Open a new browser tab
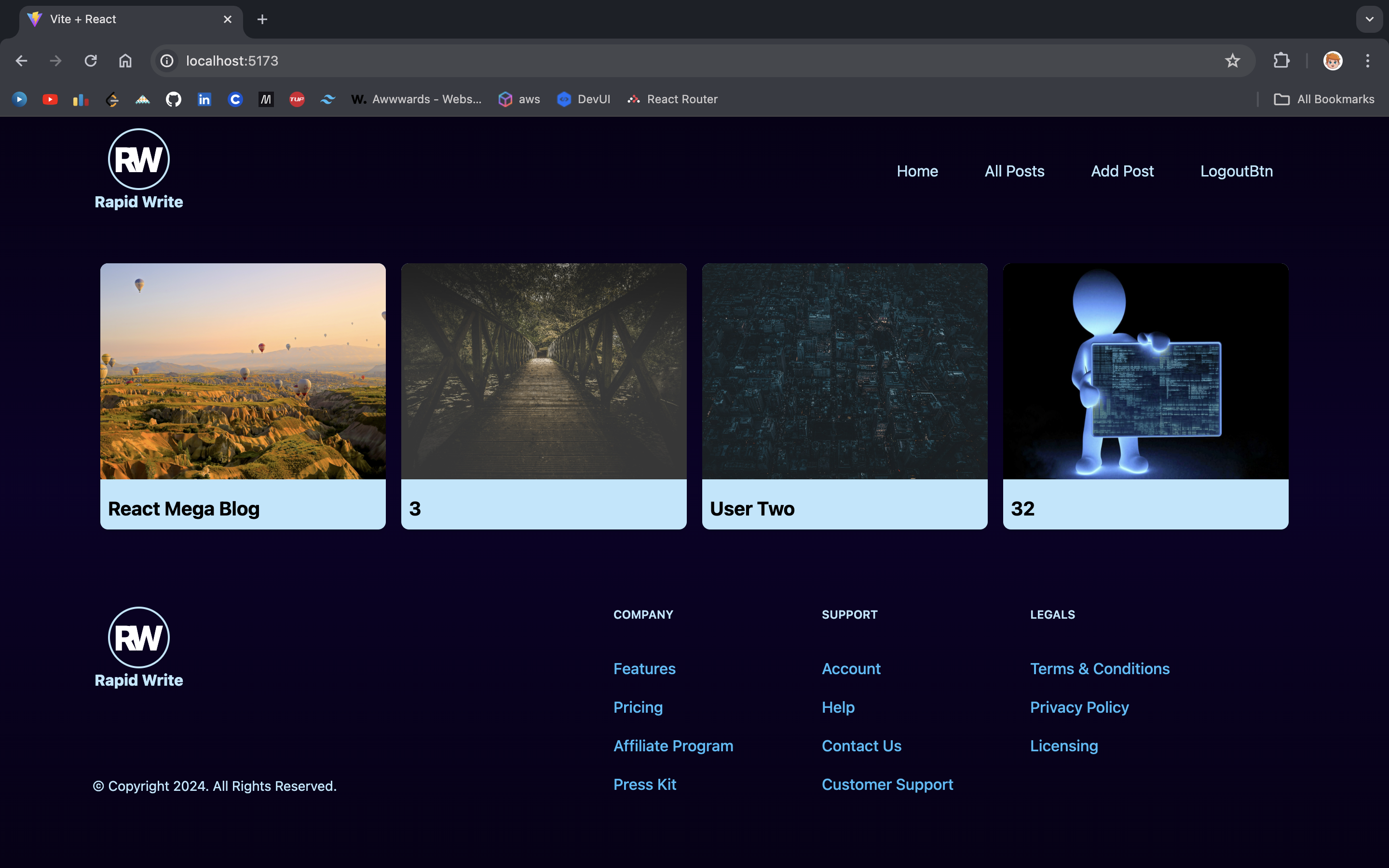The height and width of the screenshot is (868, 1389). pos(262,19)
